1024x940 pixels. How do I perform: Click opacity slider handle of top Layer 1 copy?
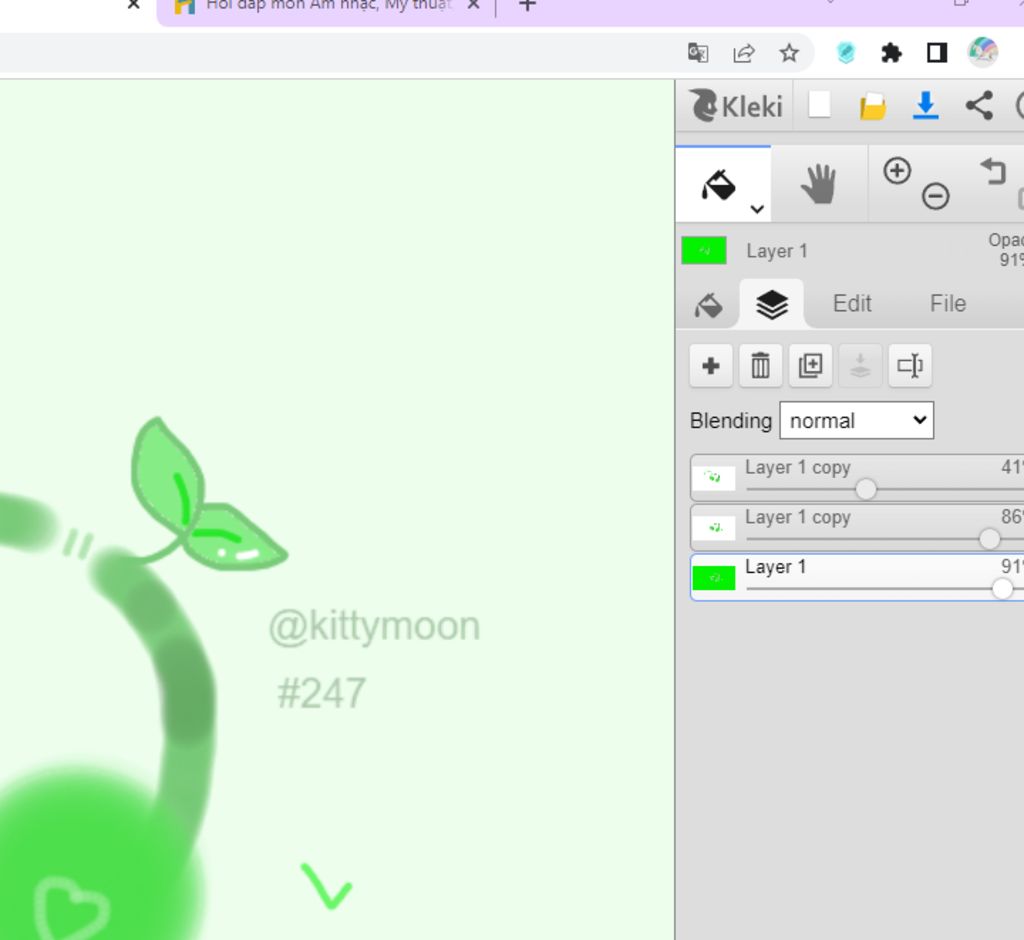click(x=866, y=489)
